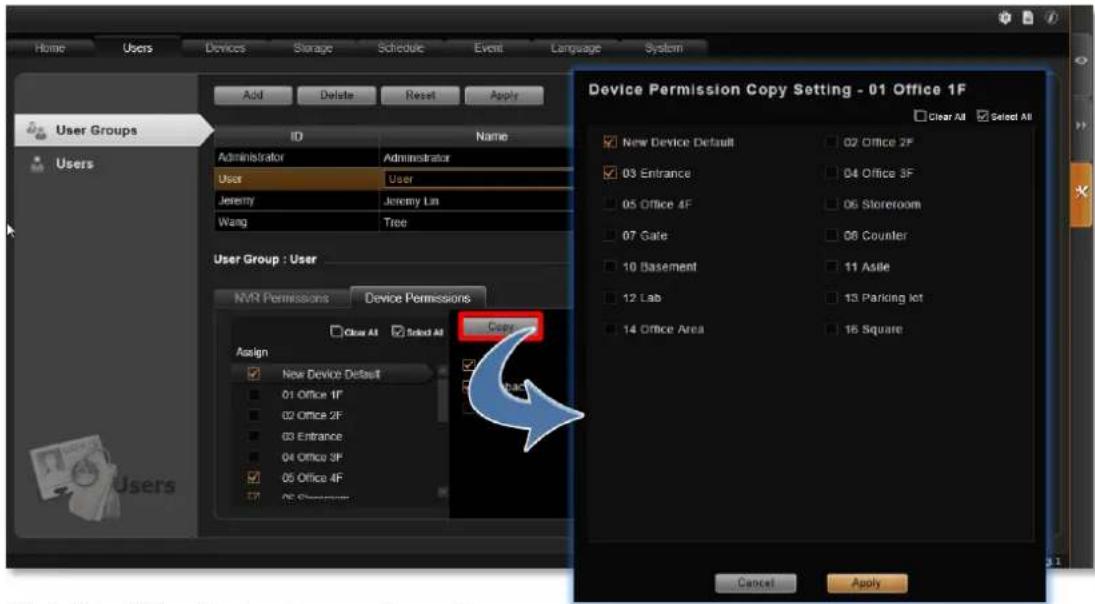The width and height of the screenshot is (1095, 604).
Task: Click the User name input field
Action: click(x=478, y=179)
